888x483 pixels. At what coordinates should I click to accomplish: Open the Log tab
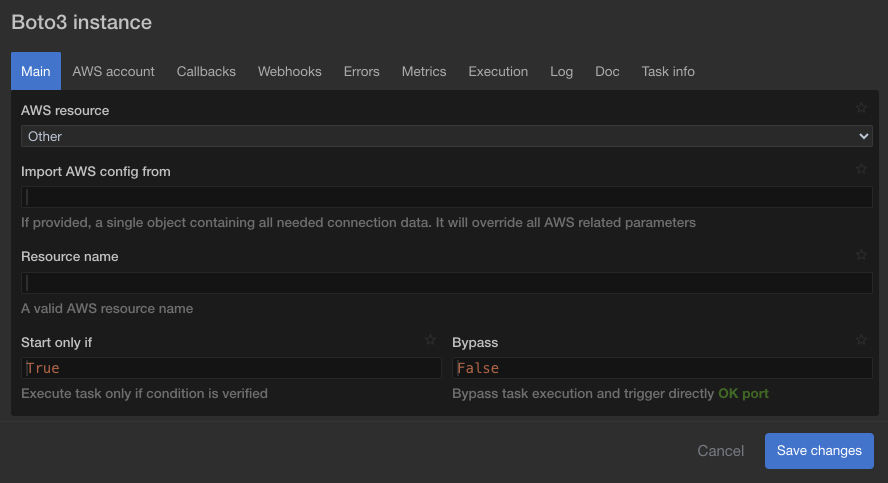point(561,71)
